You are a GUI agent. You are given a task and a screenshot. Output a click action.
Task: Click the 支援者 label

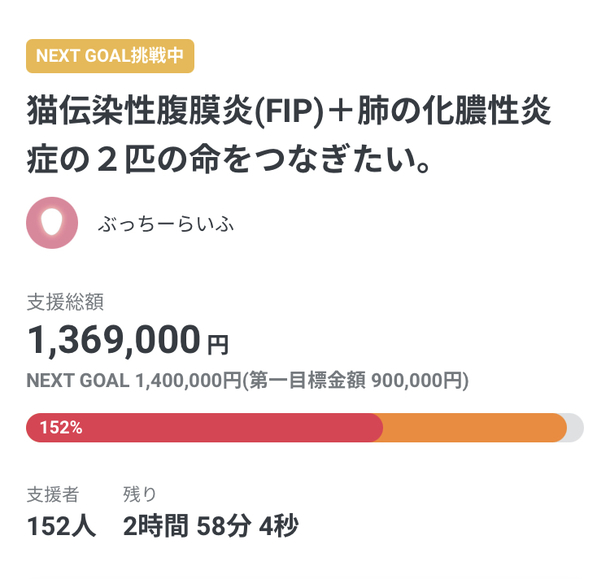pyautogui.click(x=53, y=493)
